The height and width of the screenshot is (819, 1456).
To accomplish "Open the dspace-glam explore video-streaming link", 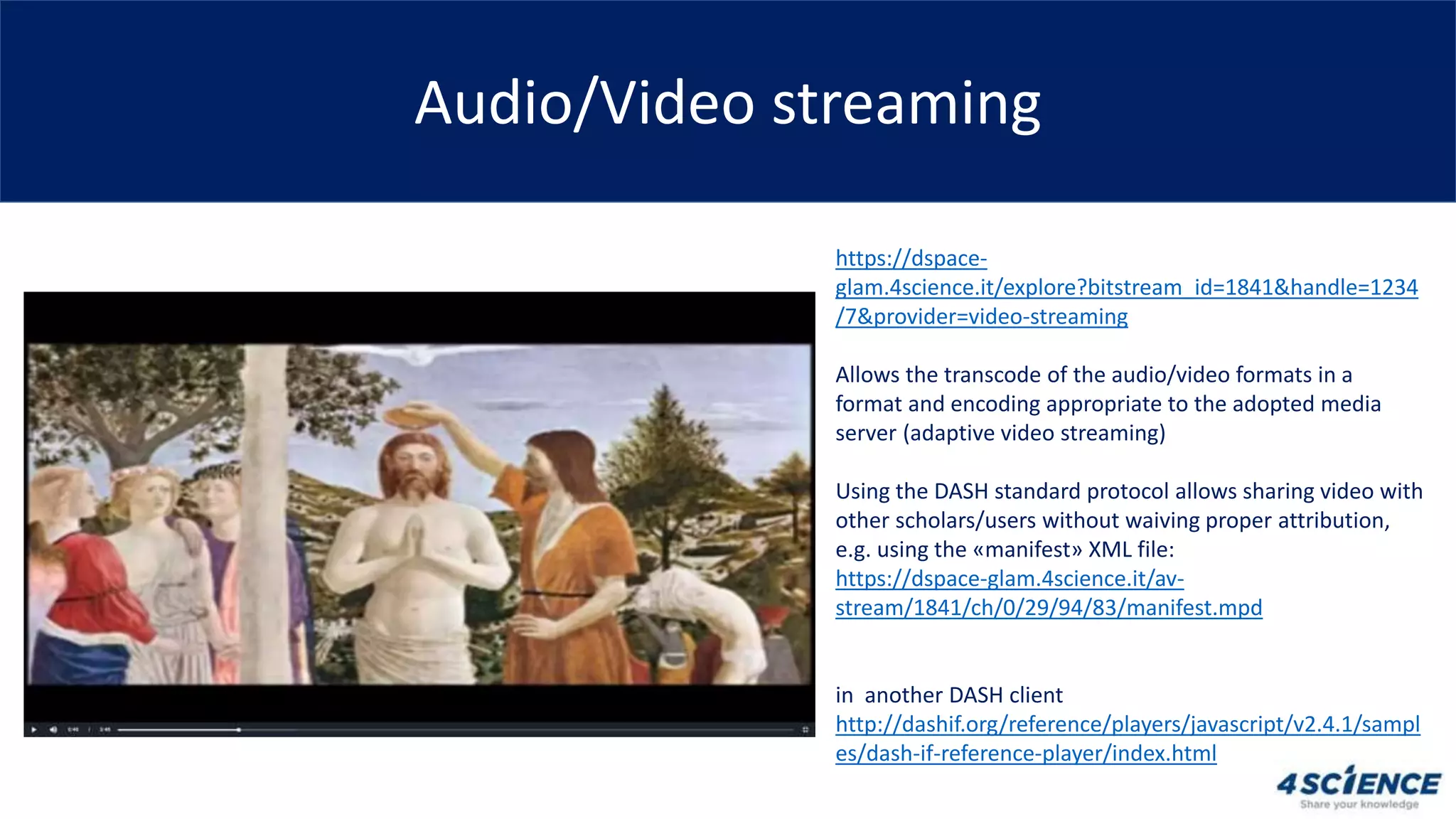I will 1126,287.
